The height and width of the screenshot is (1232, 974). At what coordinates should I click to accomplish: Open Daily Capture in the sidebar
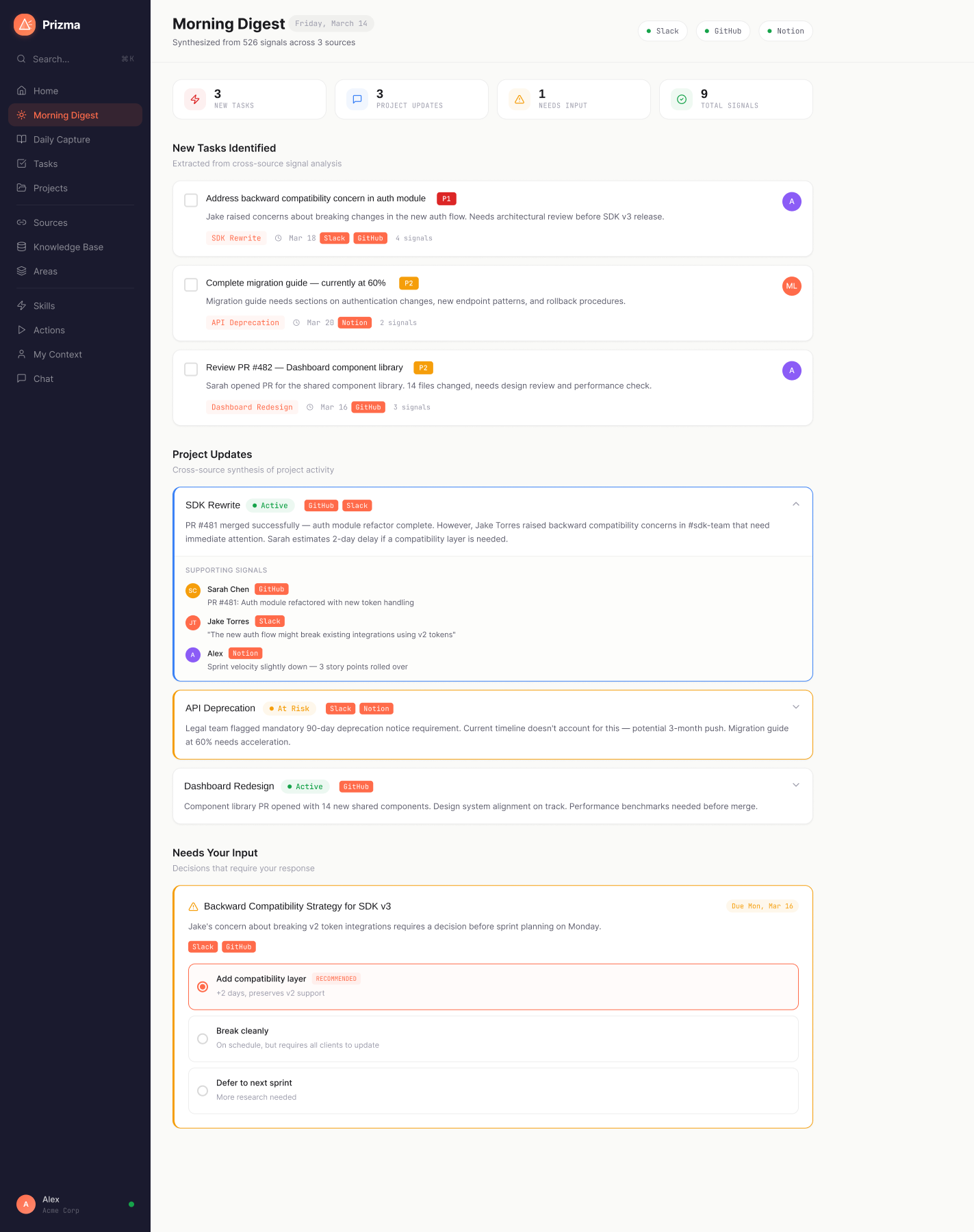point(62,140)
